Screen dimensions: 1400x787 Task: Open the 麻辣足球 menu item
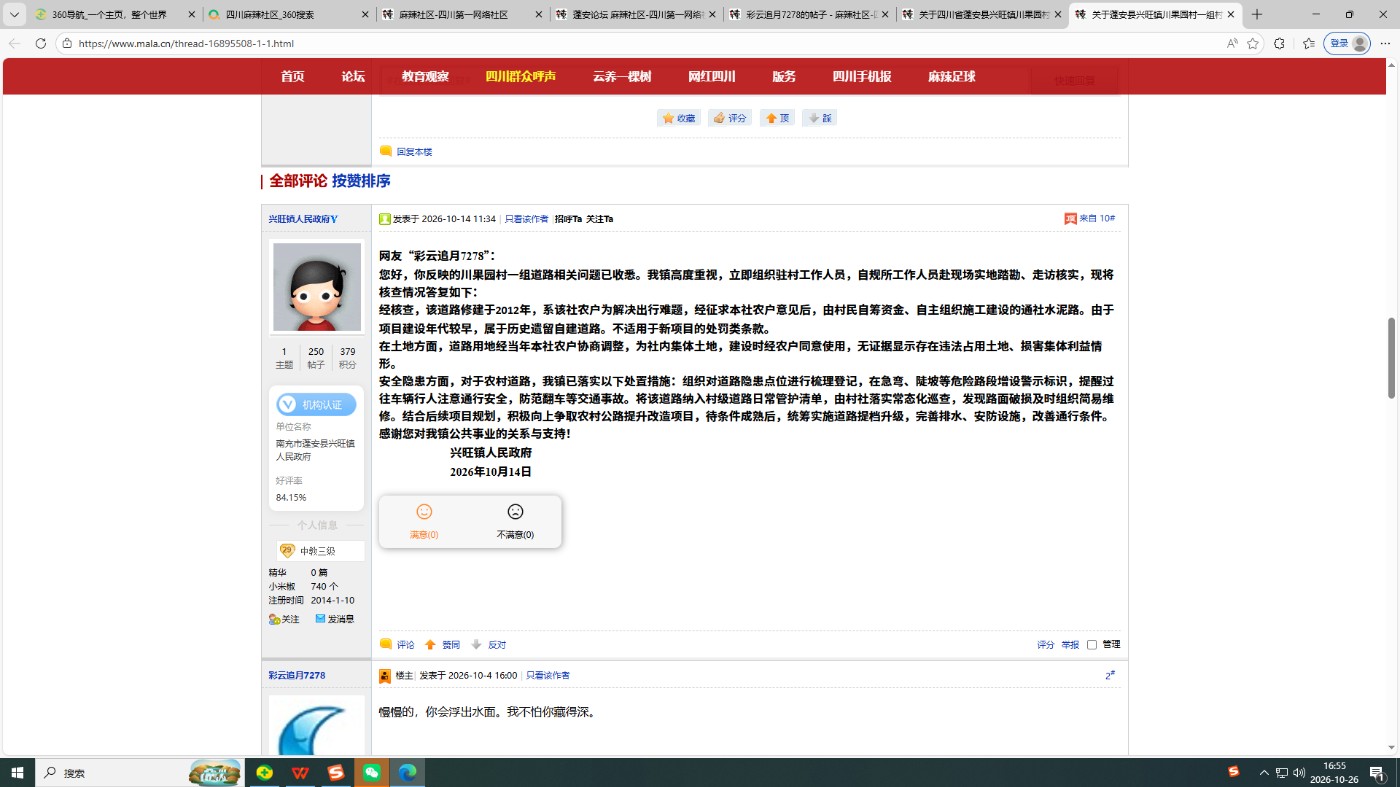[951, 77]
